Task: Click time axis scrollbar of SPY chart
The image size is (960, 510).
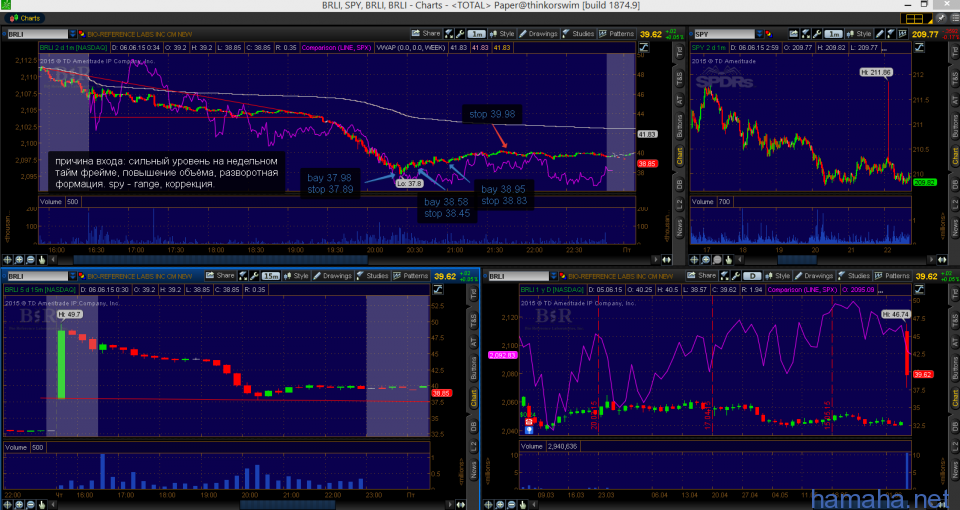Action: tap(797, 260)
